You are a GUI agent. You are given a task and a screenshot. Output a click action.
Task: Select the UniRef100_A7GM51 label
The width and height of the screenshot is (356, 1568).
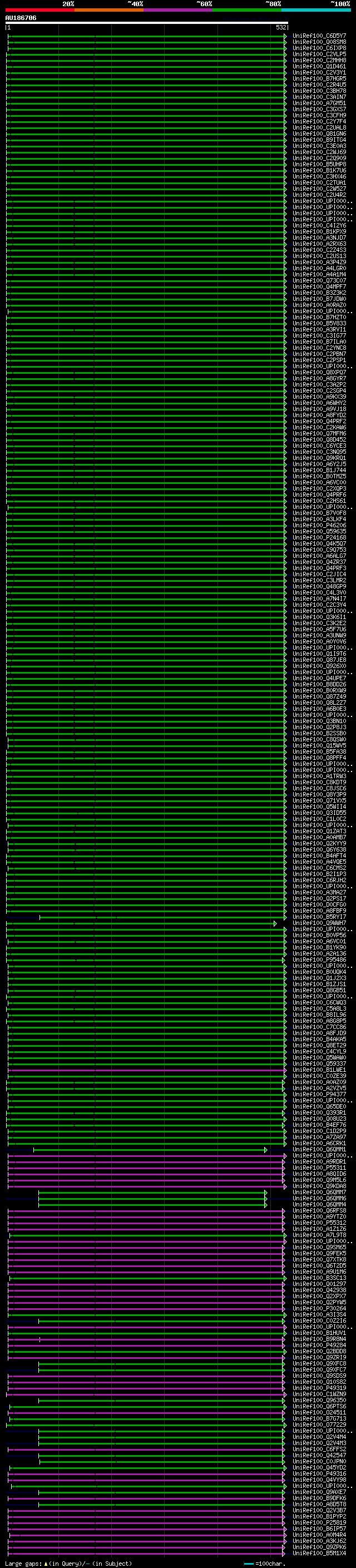(319, 103)
